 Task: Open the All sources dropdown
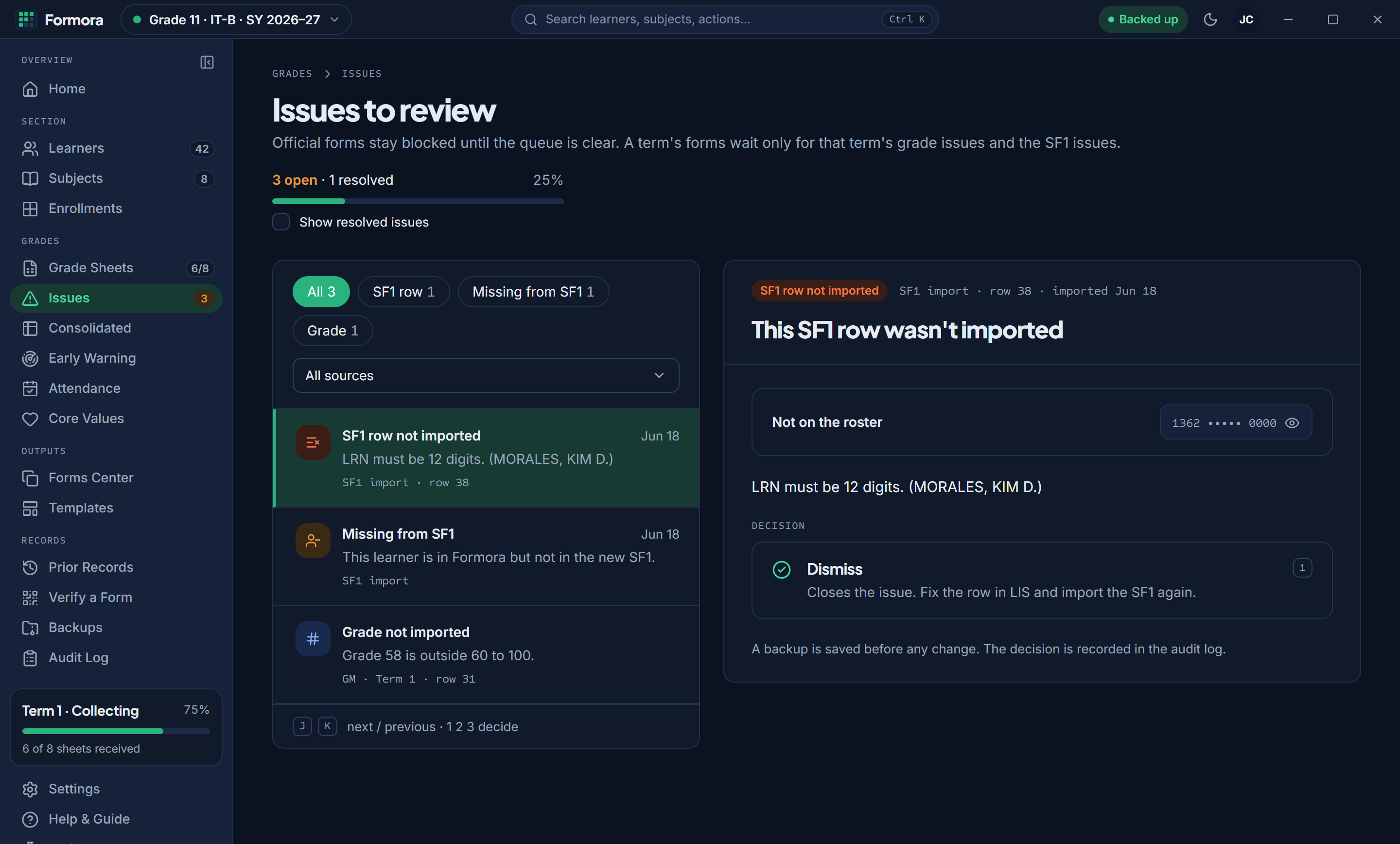pyautogui.click(x=486, y=375)
